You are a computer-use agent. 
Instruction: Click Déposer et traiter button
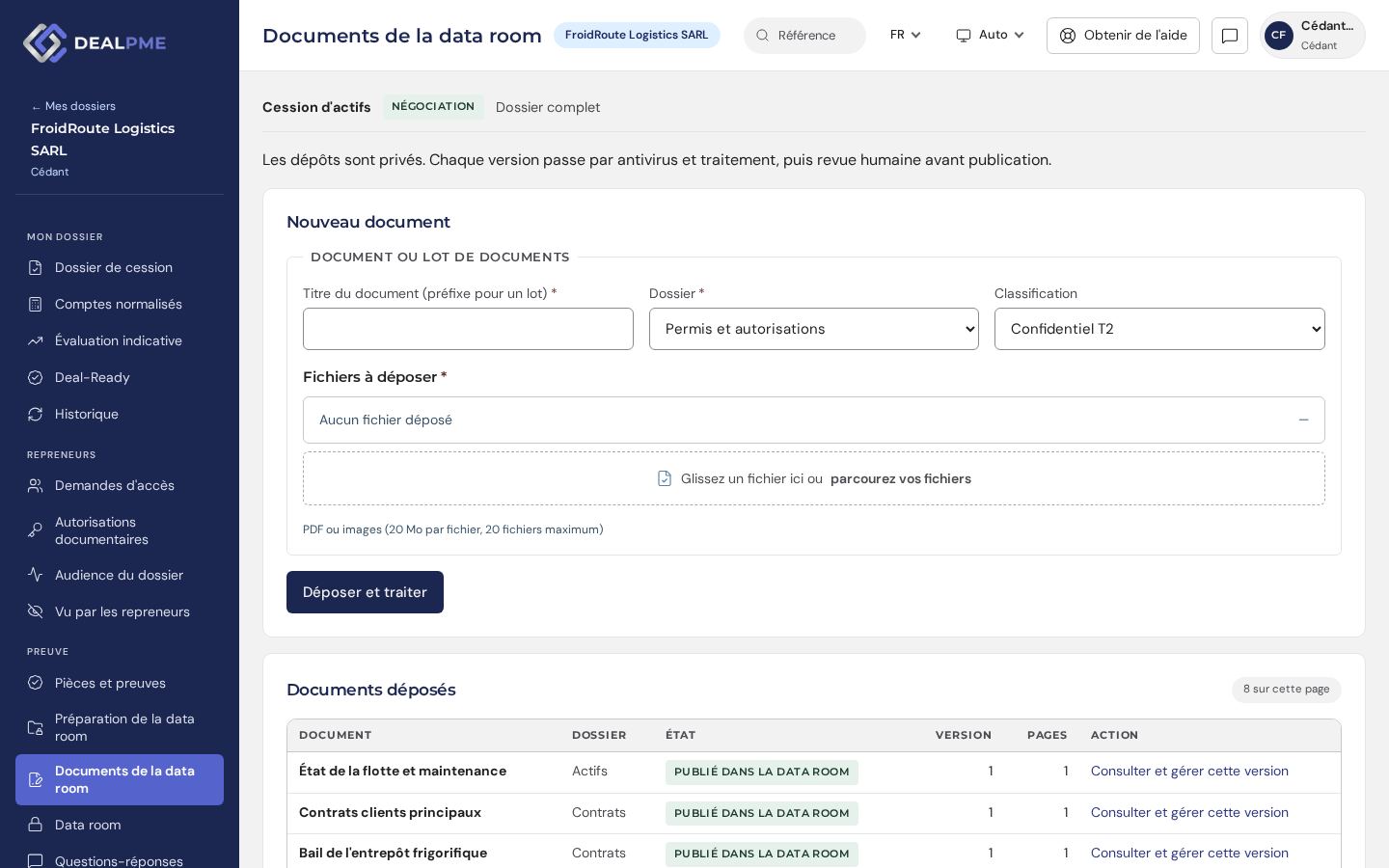365,592
